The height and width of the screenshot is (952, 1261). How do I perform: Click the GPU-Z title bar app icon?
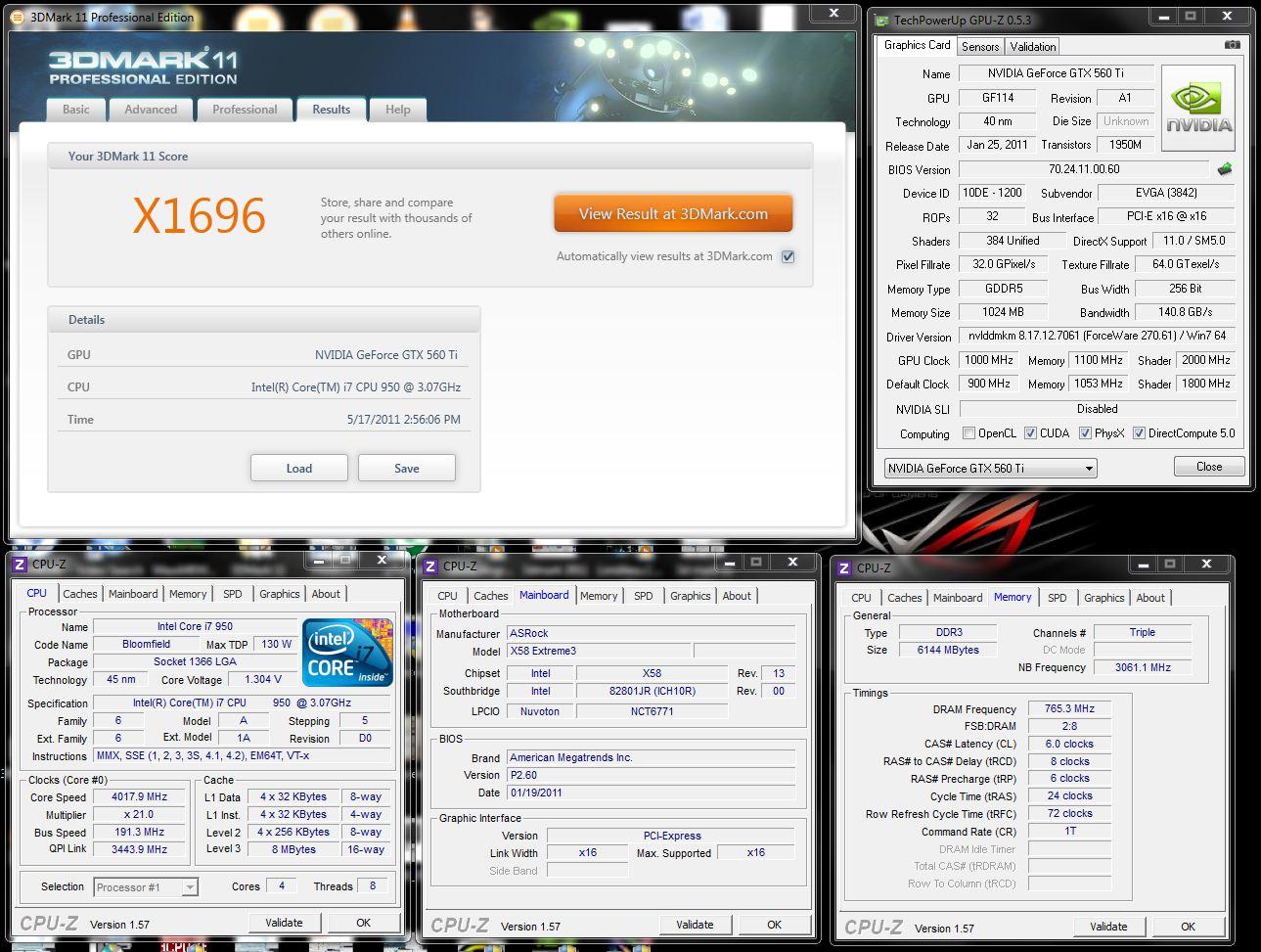(x=880, y=20)
